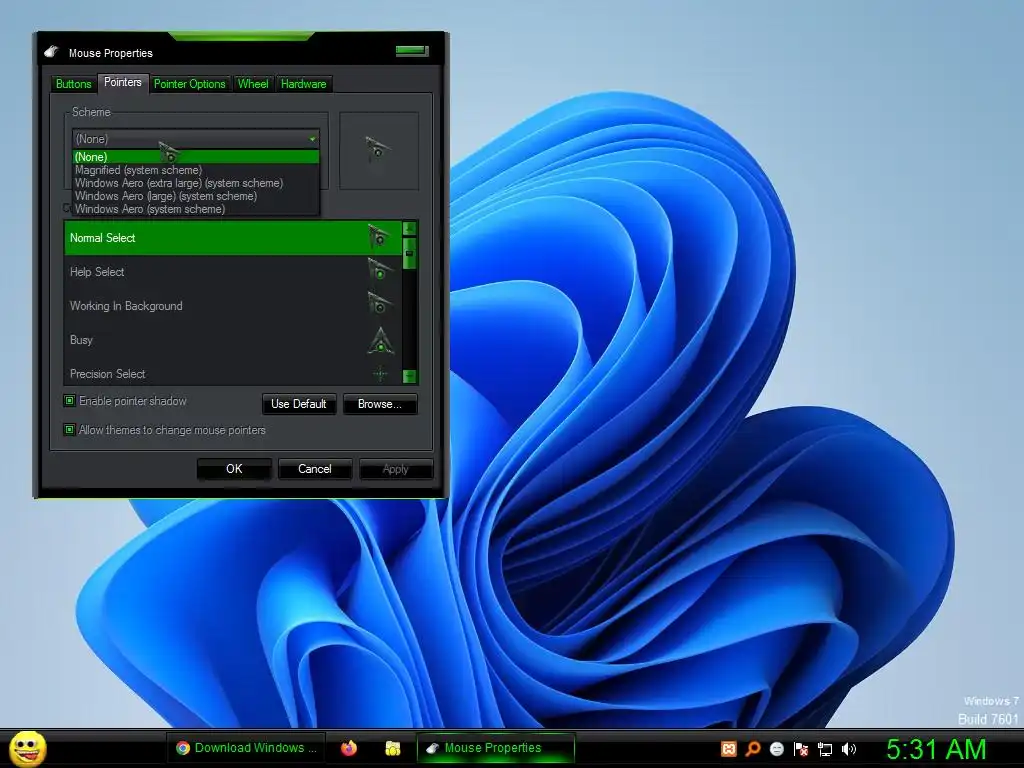Select the Pointers tab
The width and height of the screenshot is (1024, 768).
click(x=122, y=82)
